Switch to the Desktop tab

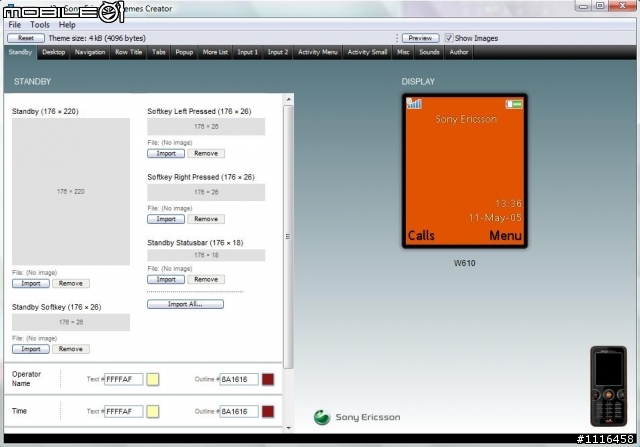(53, 52)
